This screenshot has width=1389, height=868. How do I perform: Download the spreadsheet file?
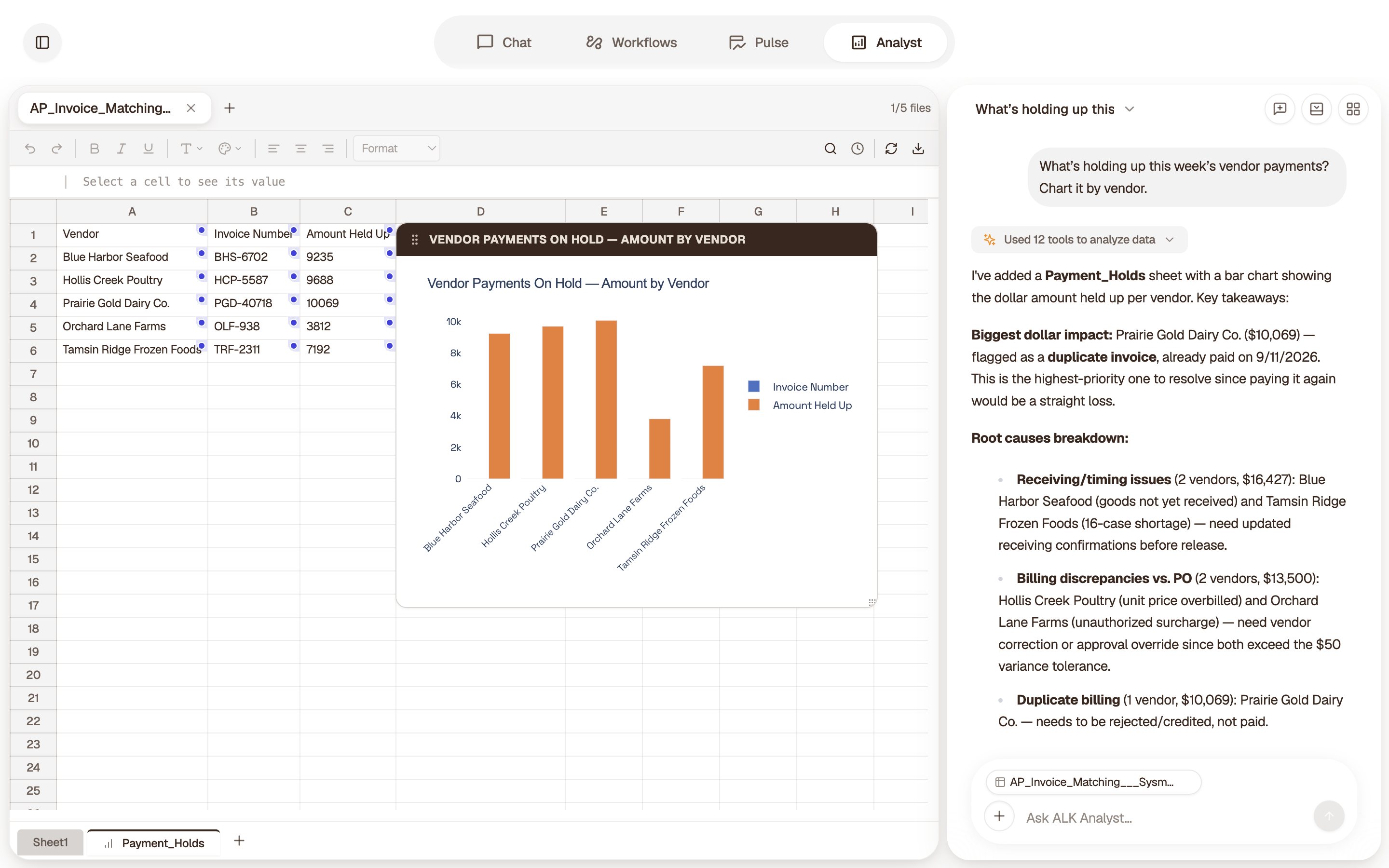(x=918, y=149)
